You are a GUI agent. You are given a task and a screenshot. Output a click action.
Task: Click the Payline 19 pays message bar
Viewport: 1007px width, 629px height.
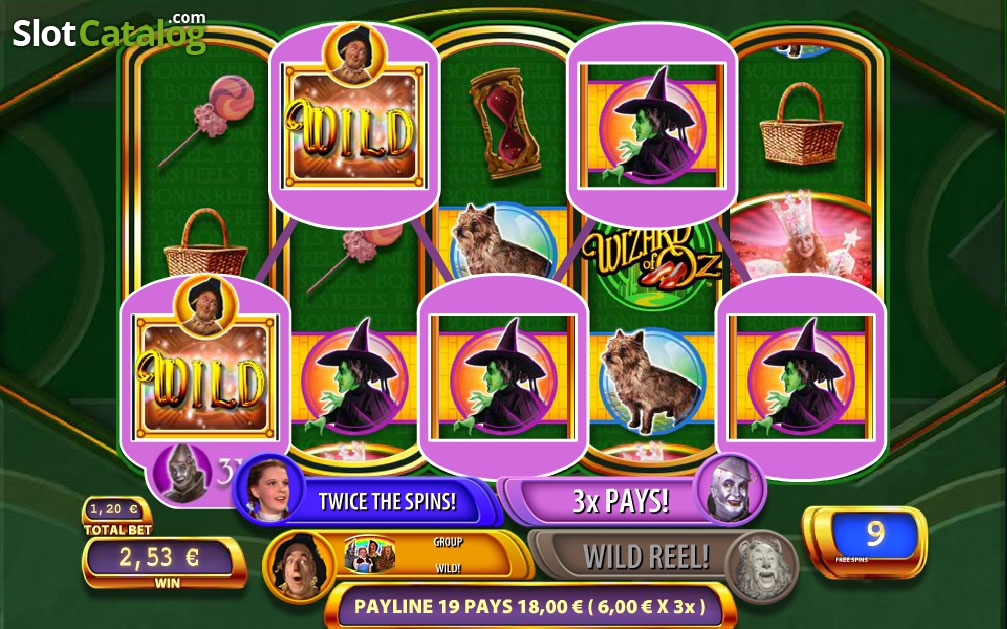pyautogui.click(x=530, y=606)
